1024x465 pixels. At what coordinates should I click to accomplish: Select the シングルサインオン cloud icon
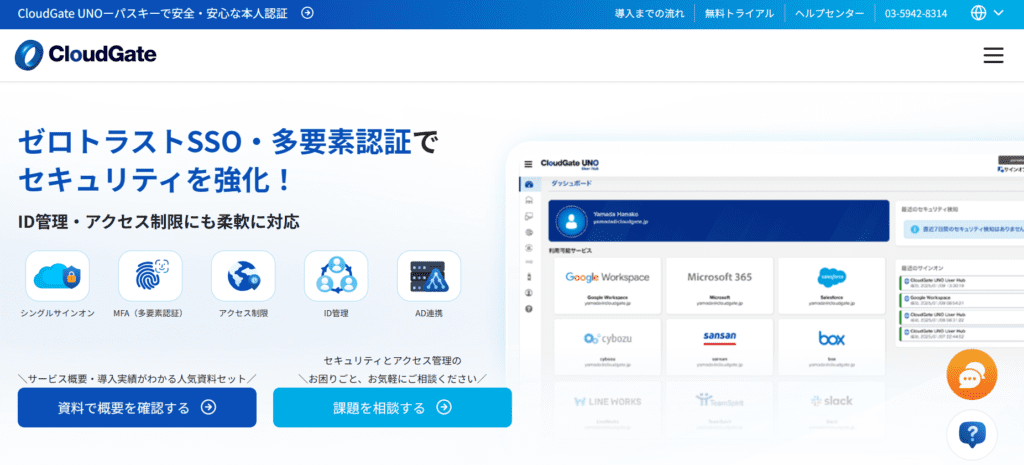coord(57,276)
